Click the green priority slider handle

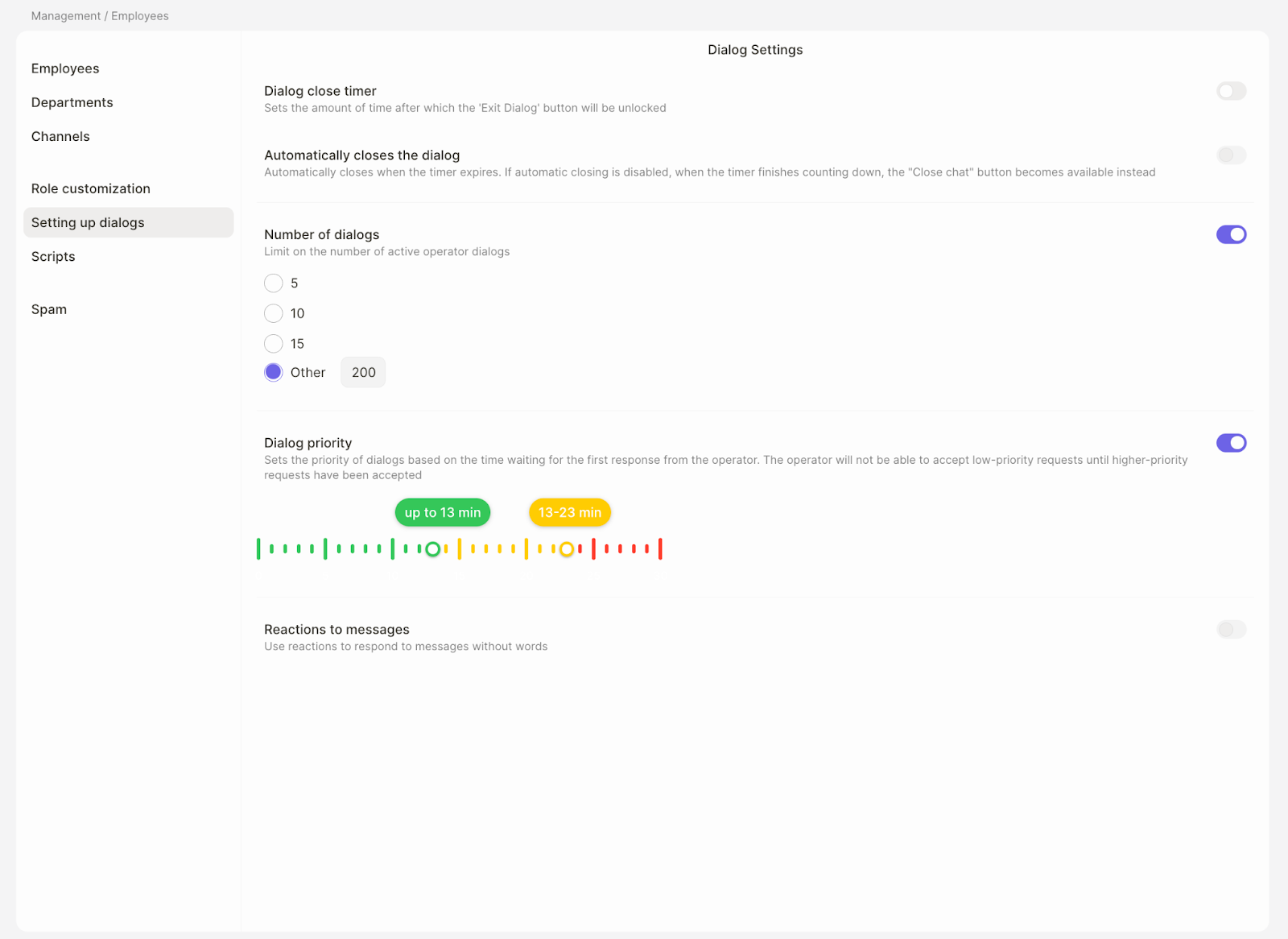pos(432,549)
